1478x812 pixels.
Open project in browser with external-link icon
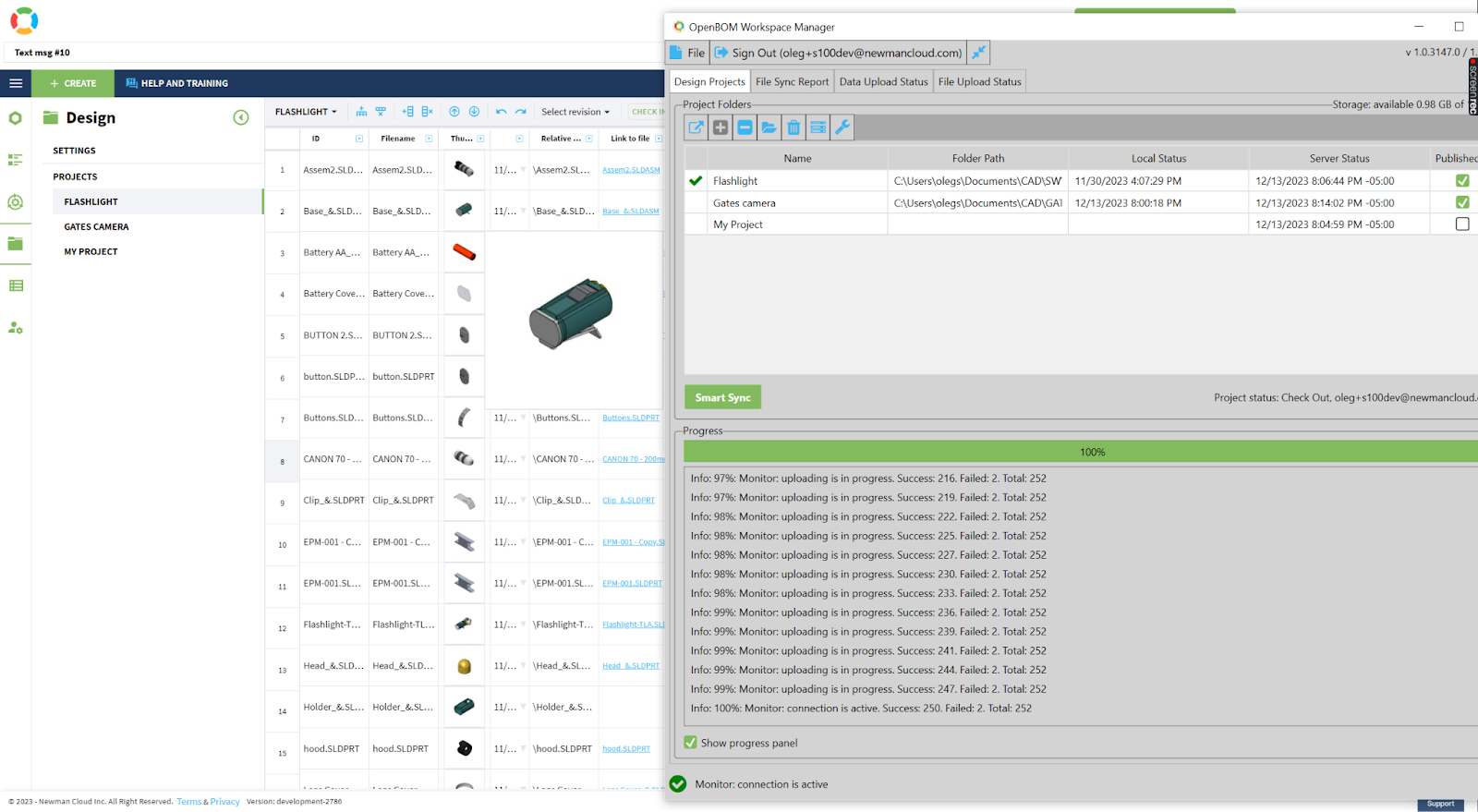pos(697,127)
